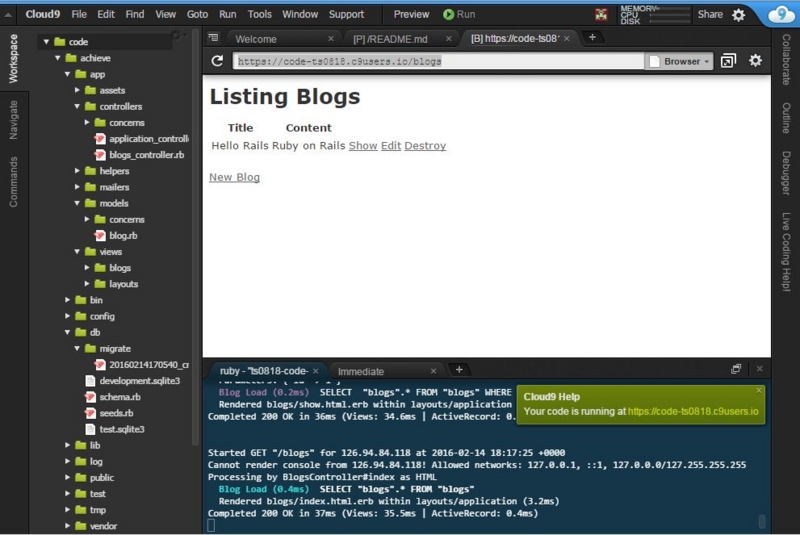Open preview in new window icon

click(x=728, y=61)
